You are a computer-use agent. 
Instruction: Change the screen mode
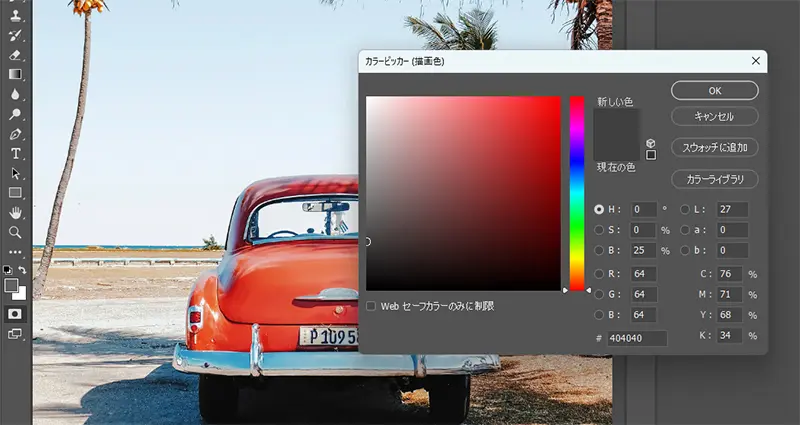(x=15, y=334)
